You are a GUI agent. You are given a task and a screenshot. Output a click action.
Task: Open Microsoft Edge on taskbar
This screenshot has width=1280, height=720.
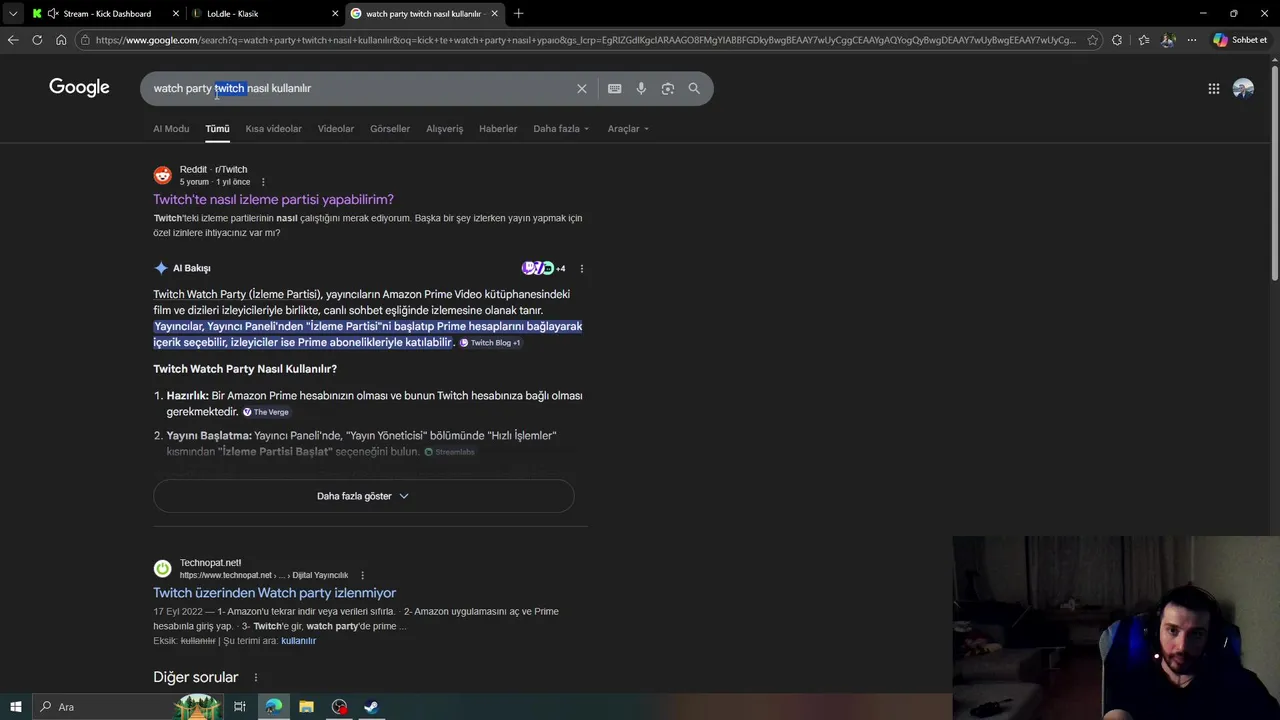coord(273,707)
